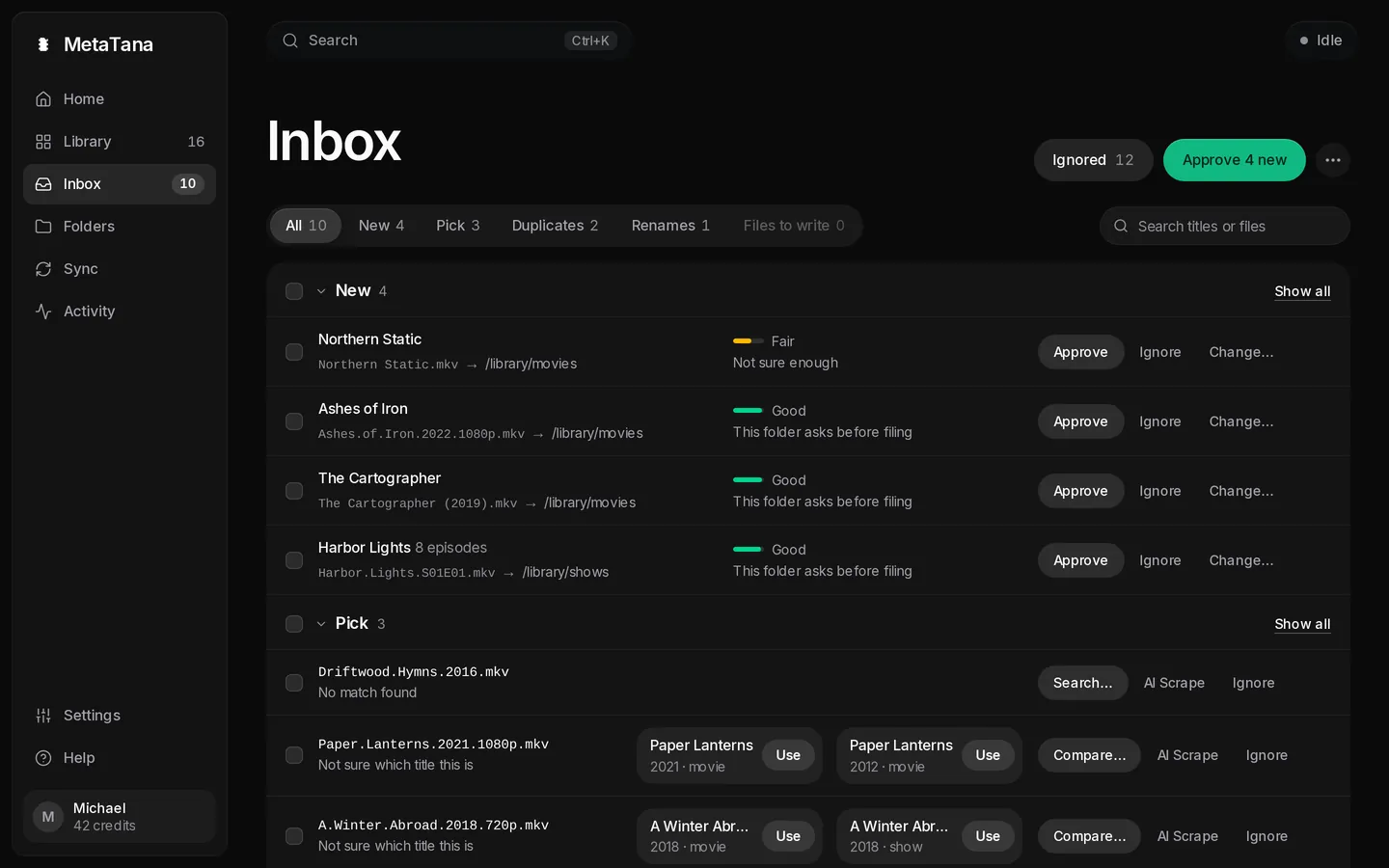Click the Search titles or files field
The height and width of the screenshot is (868, 1389).
(x=1224, y=226)
